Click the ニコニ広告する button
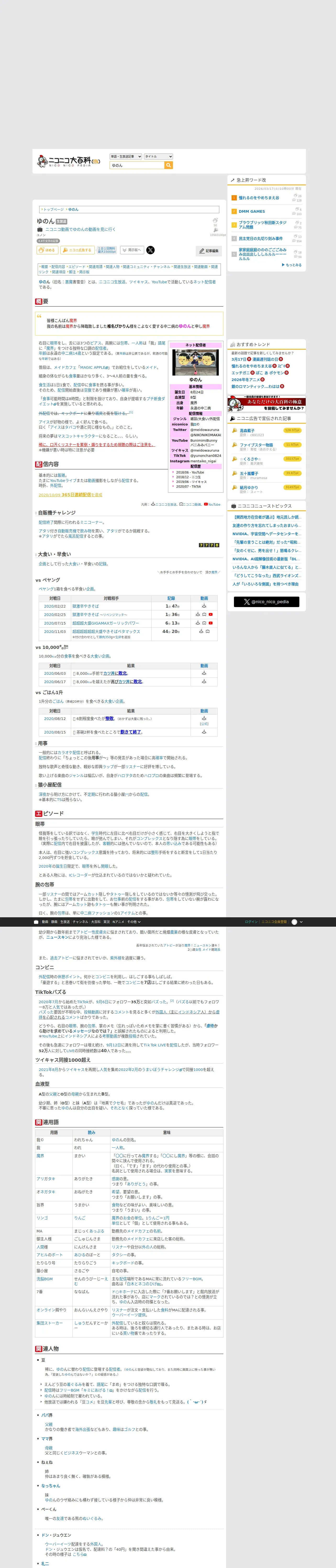 [77, 250]
